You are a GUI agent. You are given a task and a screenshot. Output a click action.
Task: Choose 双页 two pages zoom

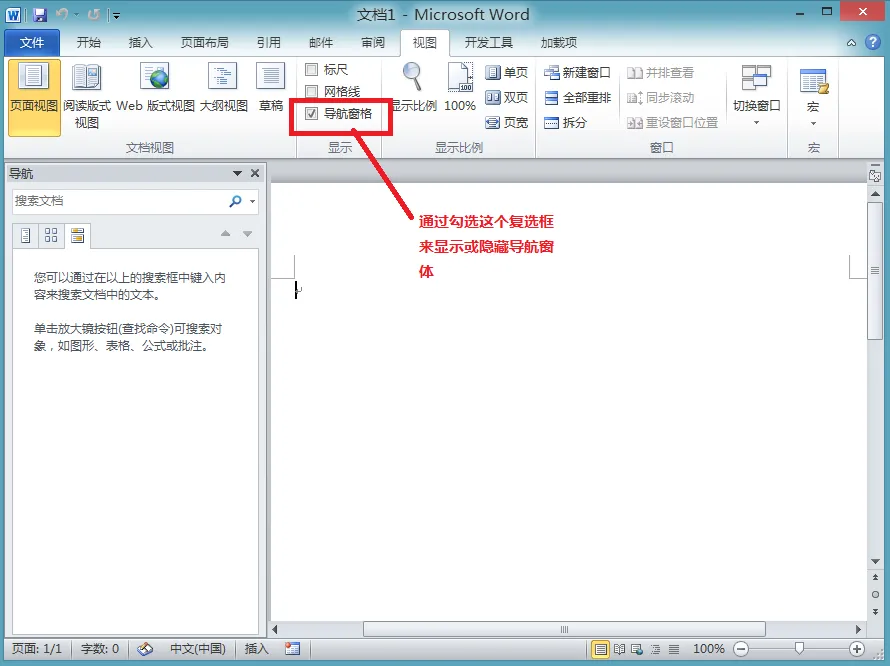[506, 98]
